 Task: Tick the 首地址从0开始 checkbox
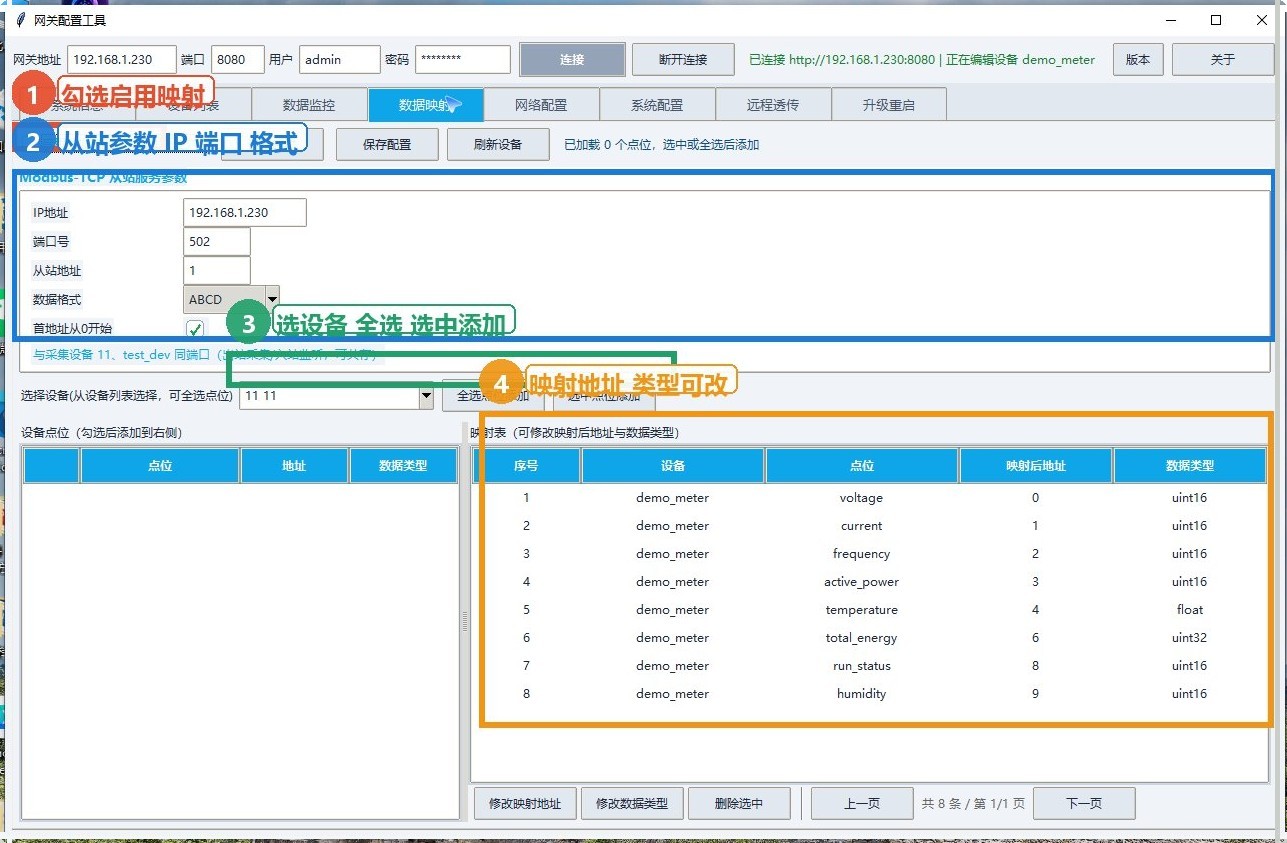pyautogui.click(x=195, y=328)
